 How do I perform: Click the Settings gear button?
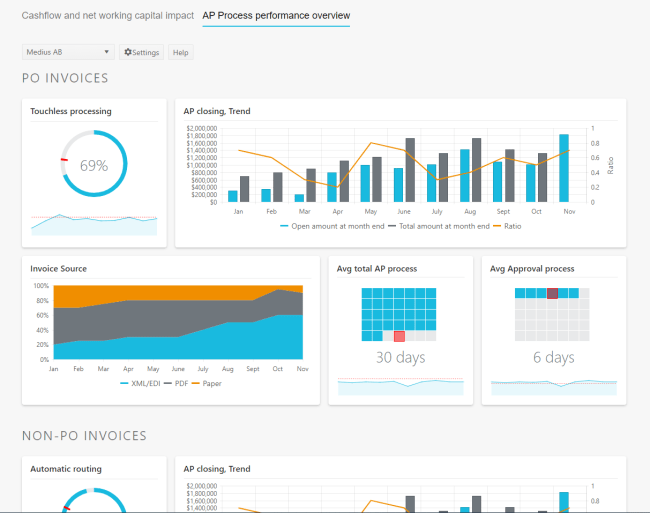(x=141, y=52)
